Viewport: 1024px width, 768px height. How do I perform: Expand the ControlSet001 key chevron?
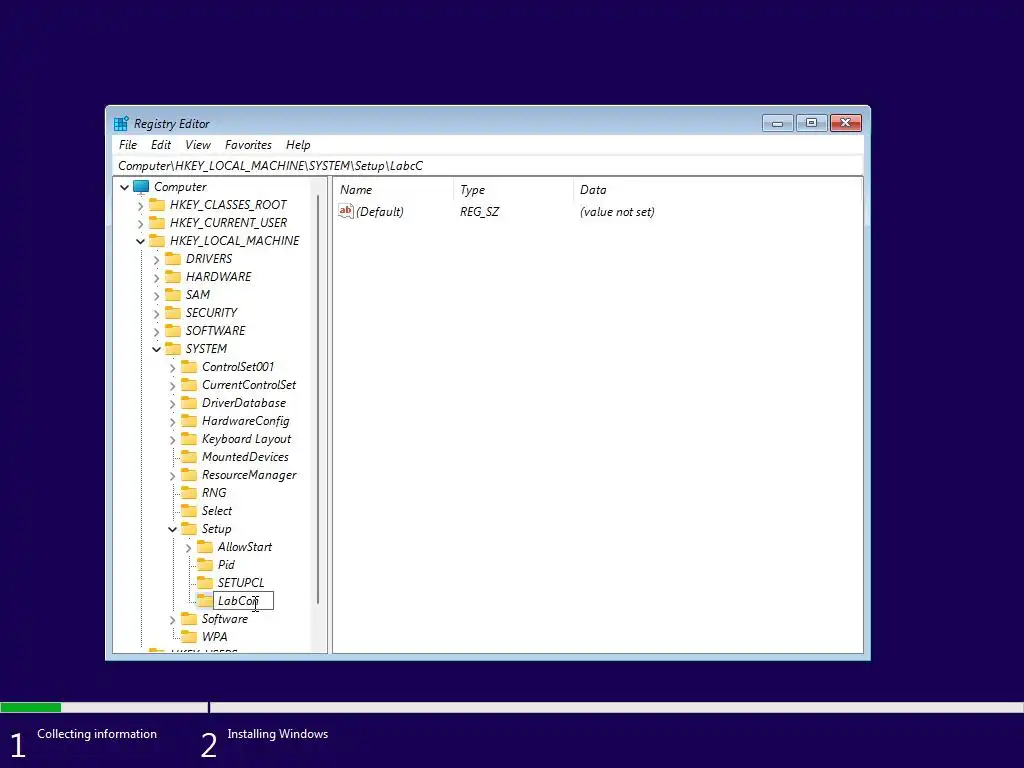[172, 368]
